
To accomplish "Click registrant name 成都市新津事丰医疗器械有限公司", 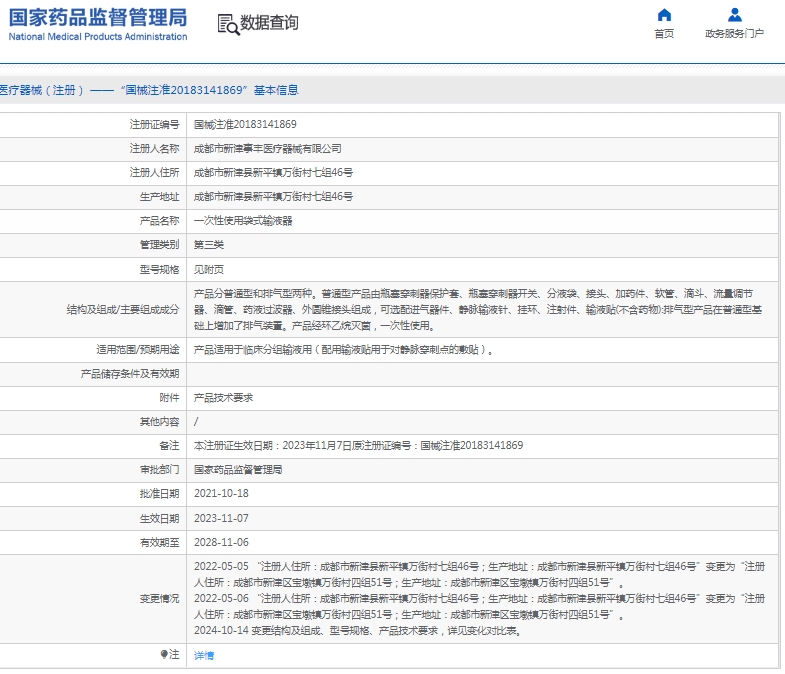I will (267, 148).
